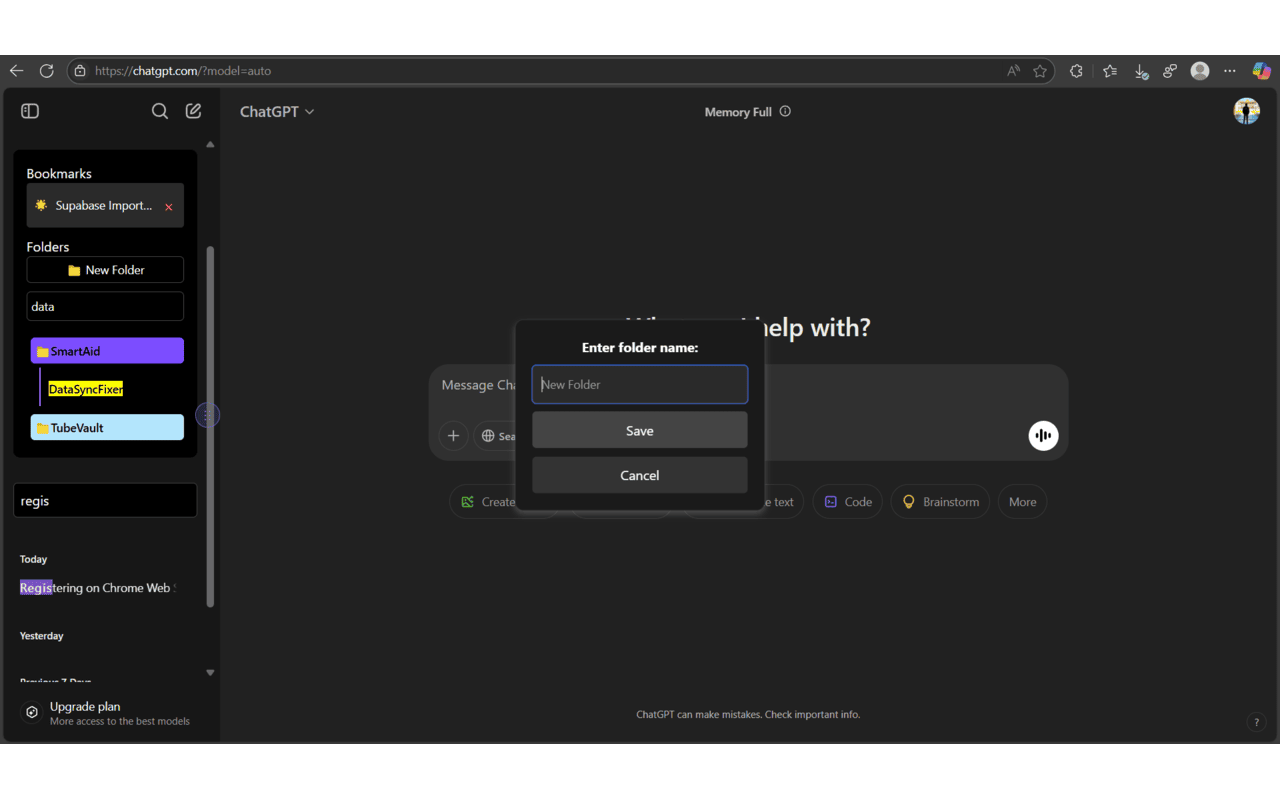Click the 'Yesterday' section label
The height and width of the screenshot is (800, 1280).
41,636
